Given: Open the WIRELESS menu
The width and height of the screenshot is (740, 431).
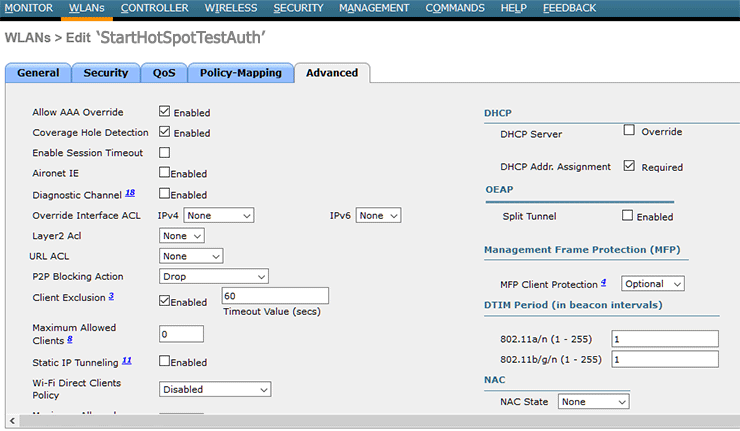Looking at the screenshot, I should pyautogui.click(x=230, y=8).
